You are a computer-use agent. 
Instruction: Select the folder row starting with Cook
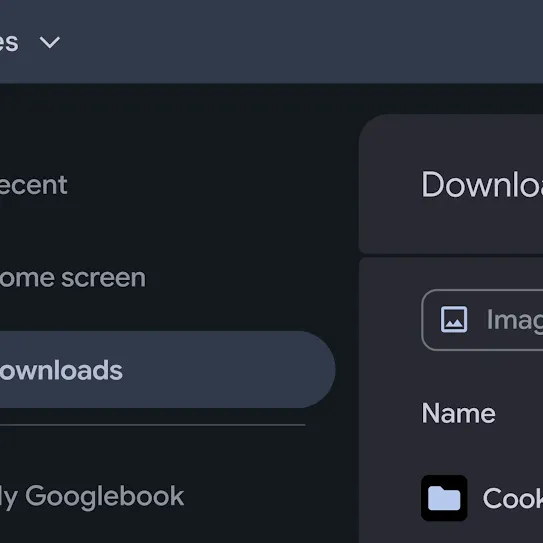pyautogui.click(x=482, y=498)
